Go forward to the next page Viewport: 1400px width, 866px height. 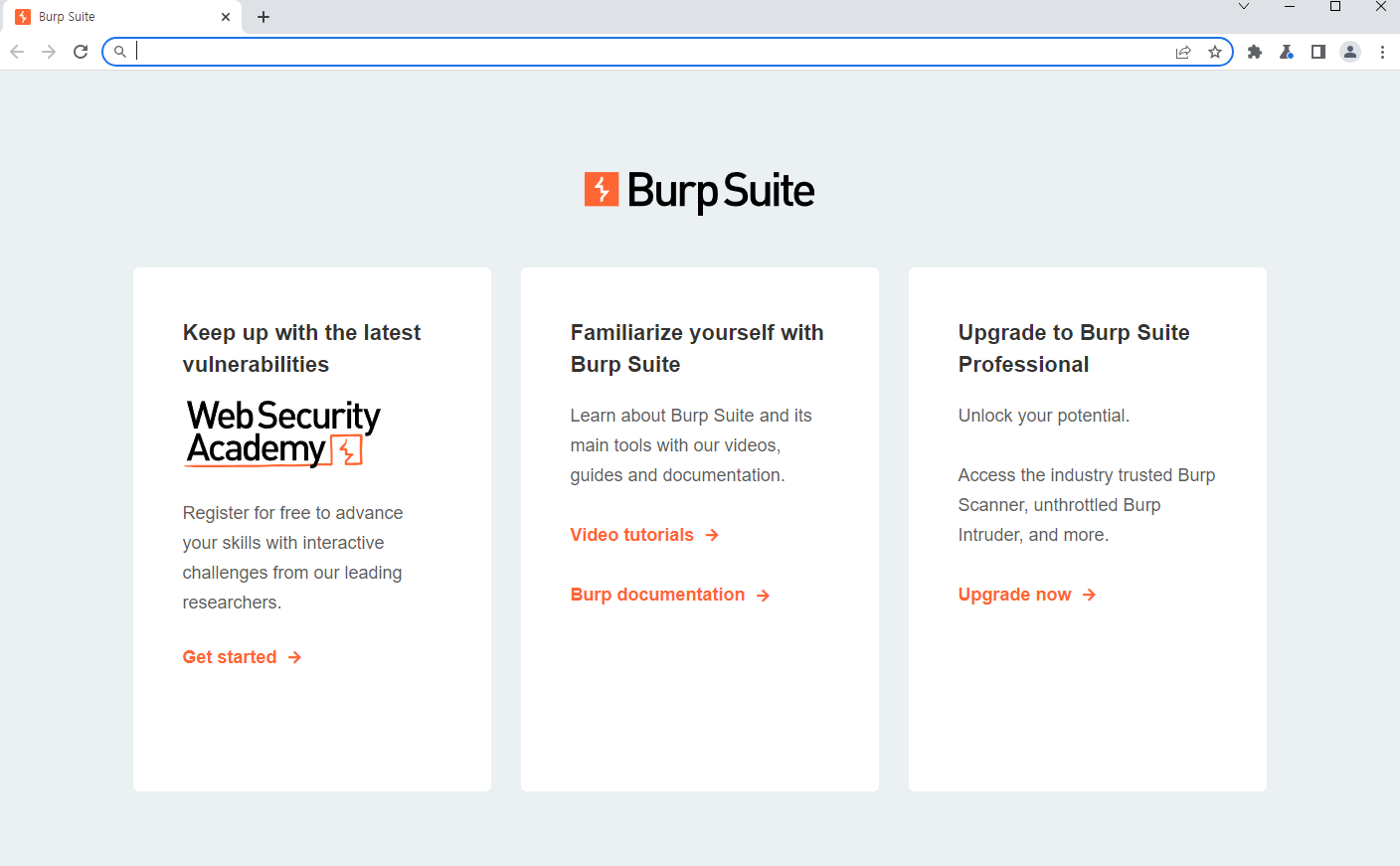(x=49, y=52)
